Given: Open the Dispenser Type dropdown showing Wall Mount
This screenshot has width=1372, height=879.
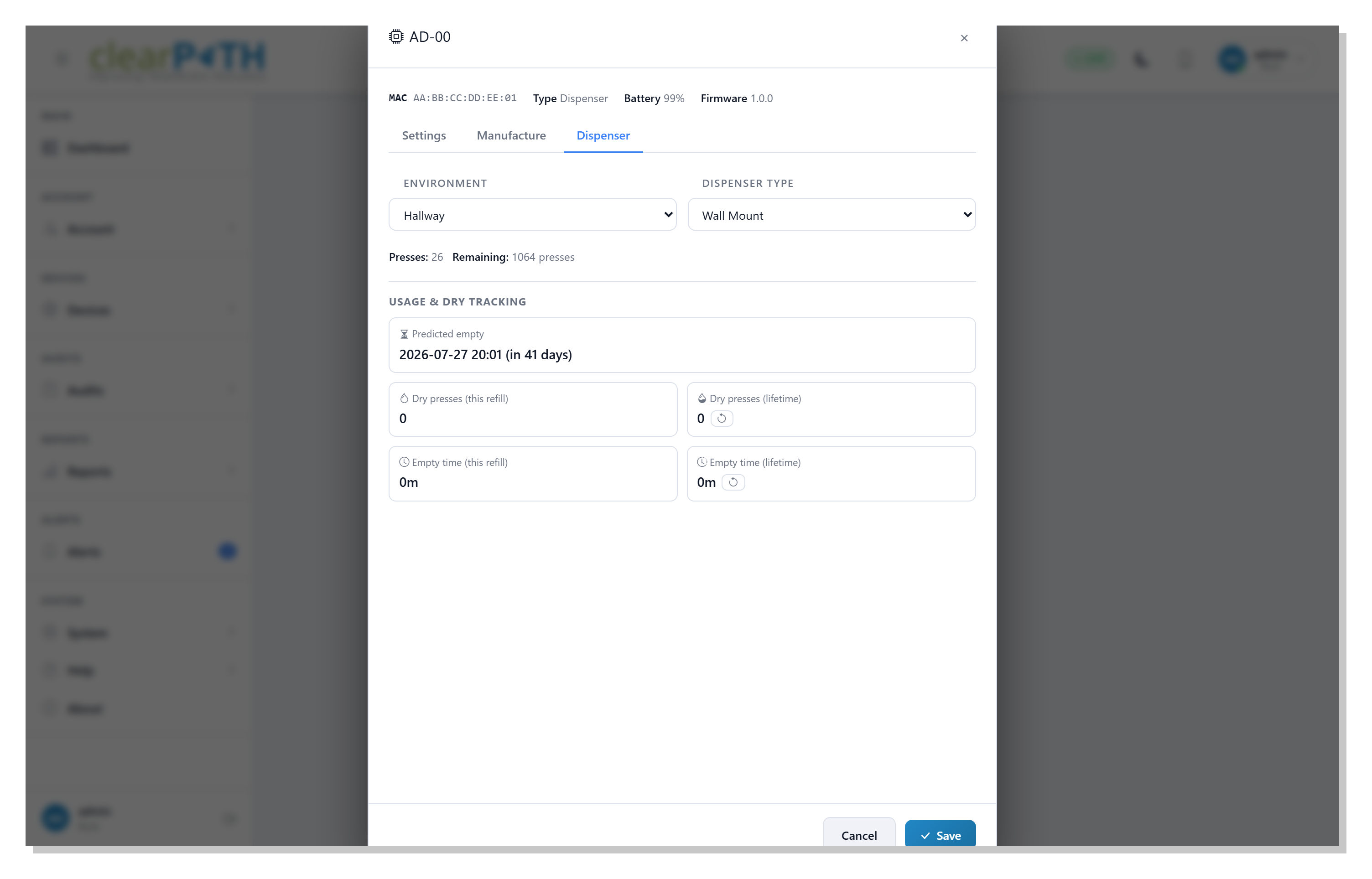Looking at the screenshot, I should click(832, 215).
